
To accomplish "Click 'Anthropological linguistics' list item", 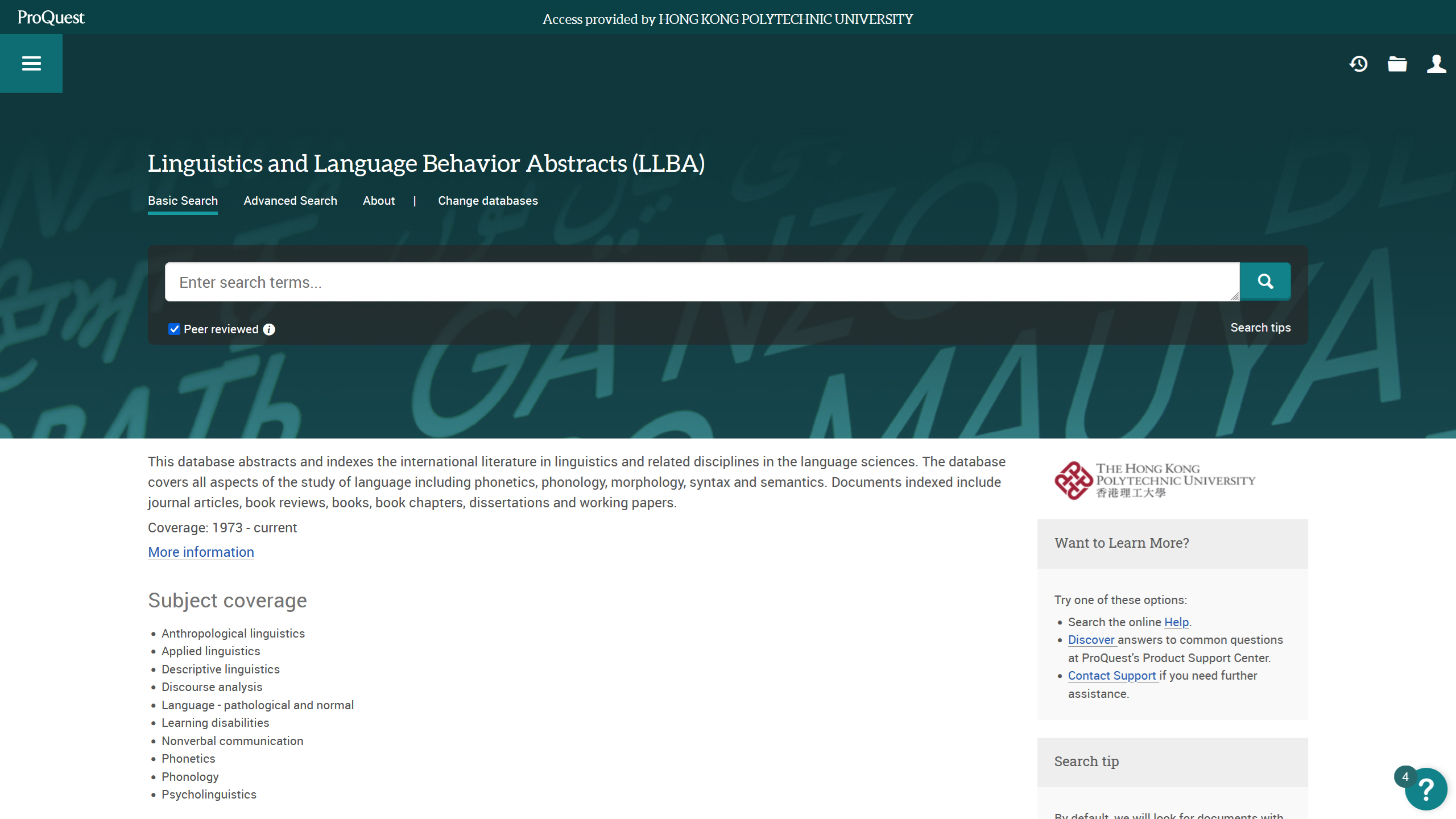I will pos(233,634).
